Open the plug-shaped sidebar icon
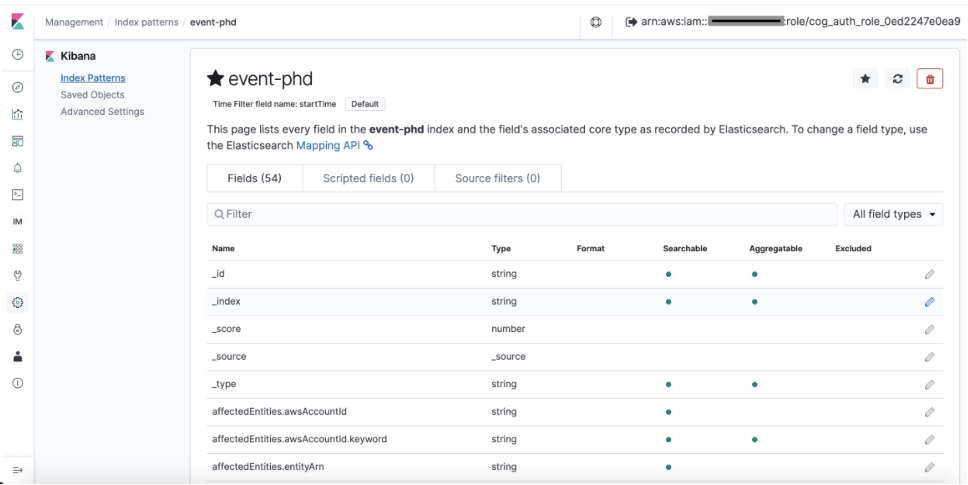Screen dimensions: 968x485 (x=17, y=276)
